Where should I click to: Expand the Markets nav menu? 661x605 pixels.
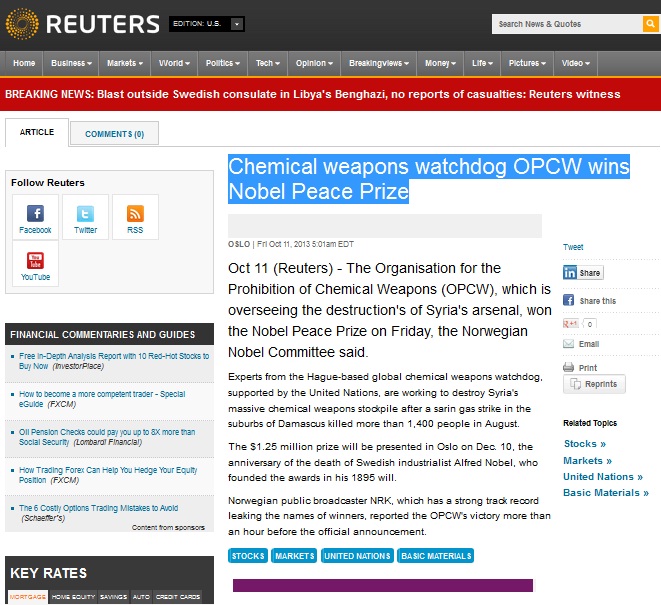tap(125, 63)
